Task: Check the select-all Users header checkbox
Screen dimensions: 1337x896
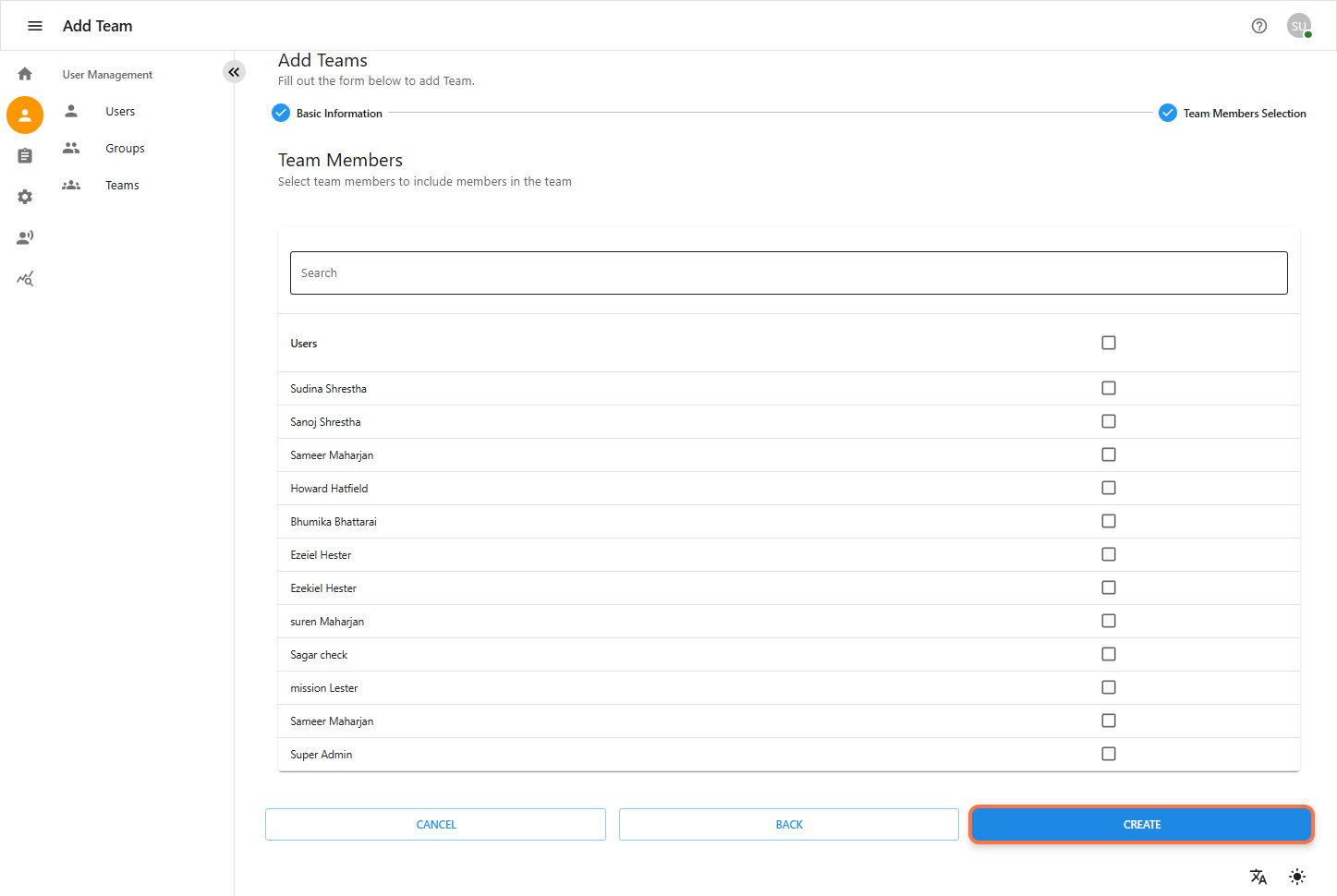Action: pyautogui.click(x=1108, y=343)
